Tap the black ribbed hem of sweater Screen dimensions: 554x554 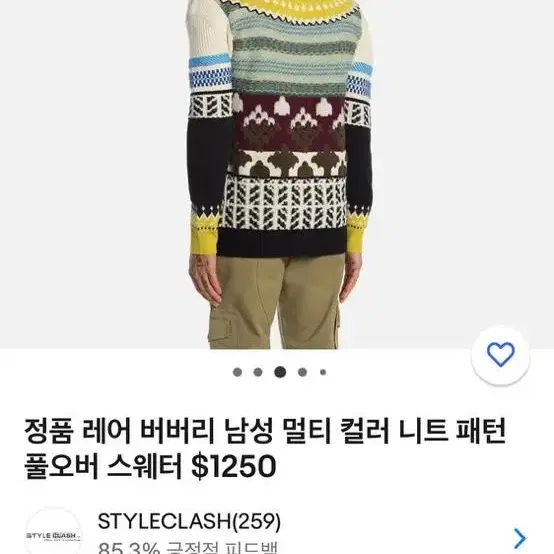click(x=282, y=242)
